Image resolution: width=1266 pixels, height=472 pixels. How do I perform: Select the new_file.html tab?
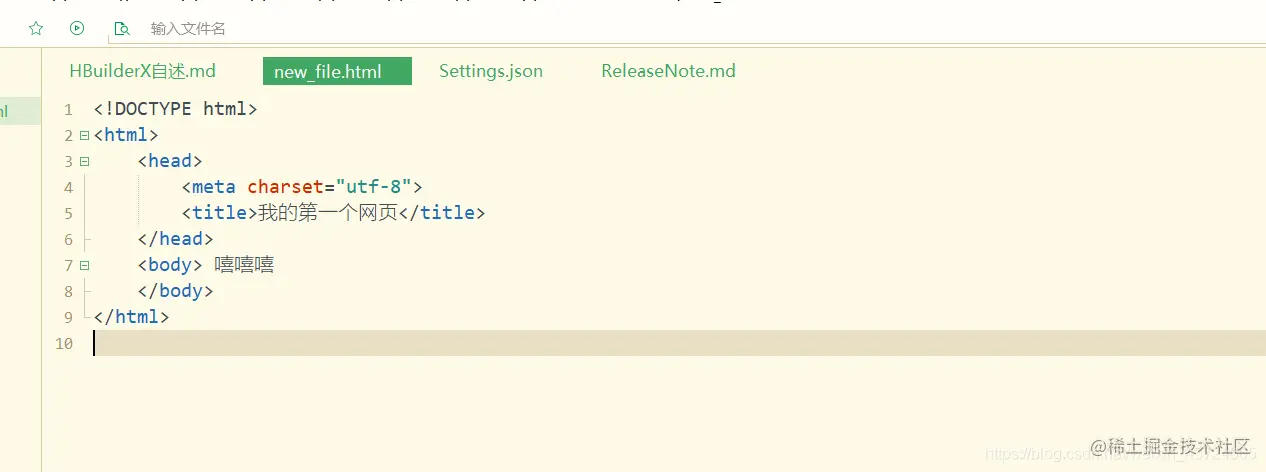click(337, 71)
